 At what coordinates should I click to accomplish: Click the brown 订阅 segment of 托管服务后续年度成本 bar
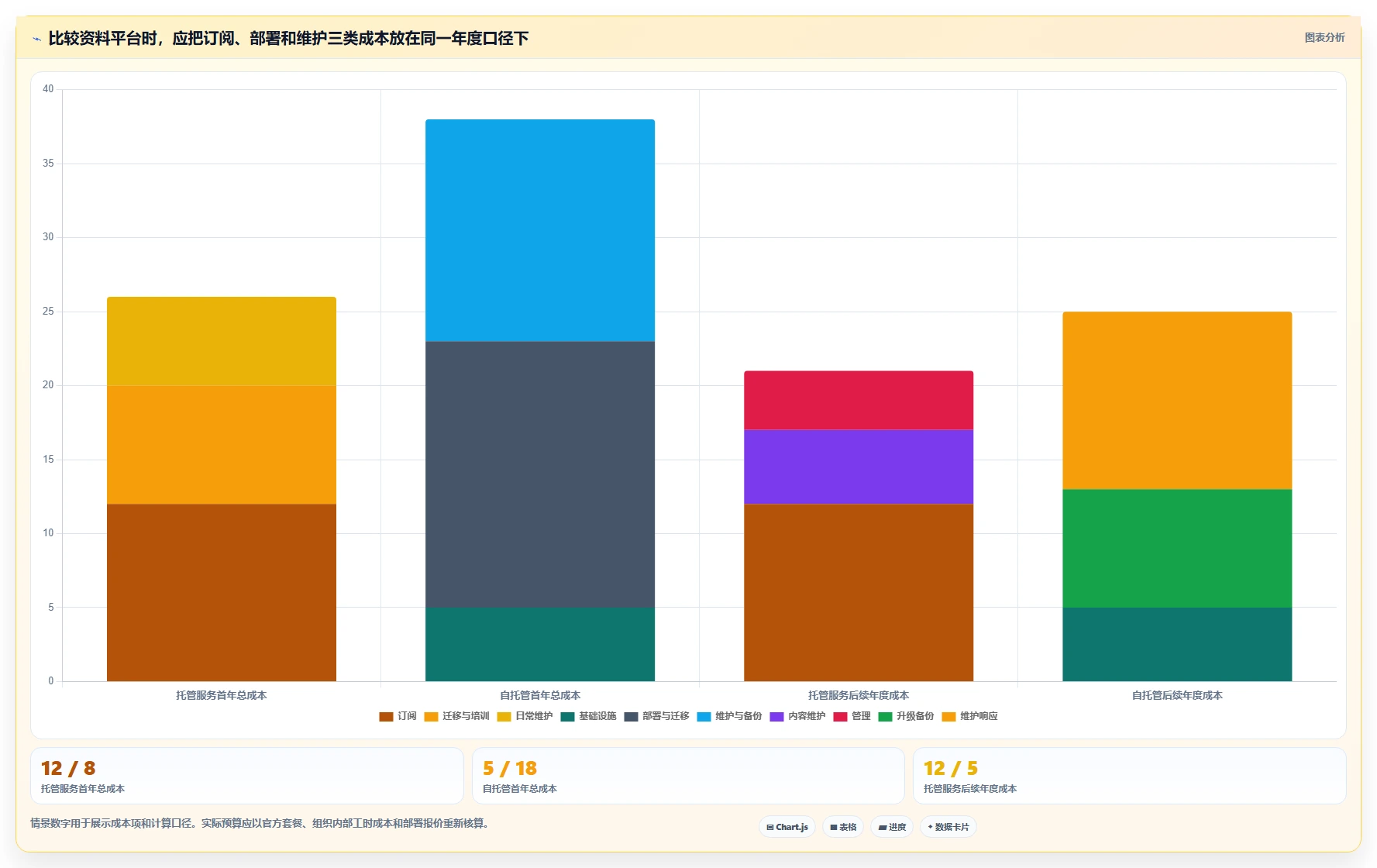tap(859, 592)
